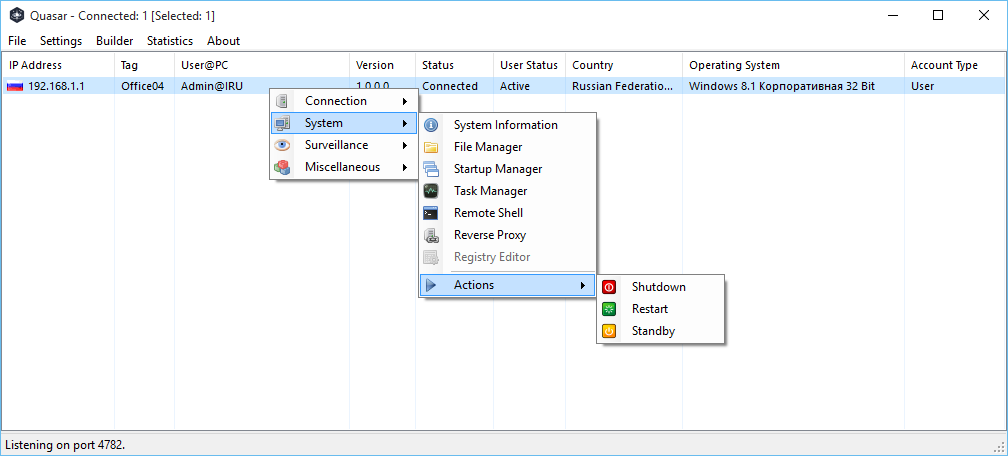Click the System Information blue info icon

click(x=431, y=125)
